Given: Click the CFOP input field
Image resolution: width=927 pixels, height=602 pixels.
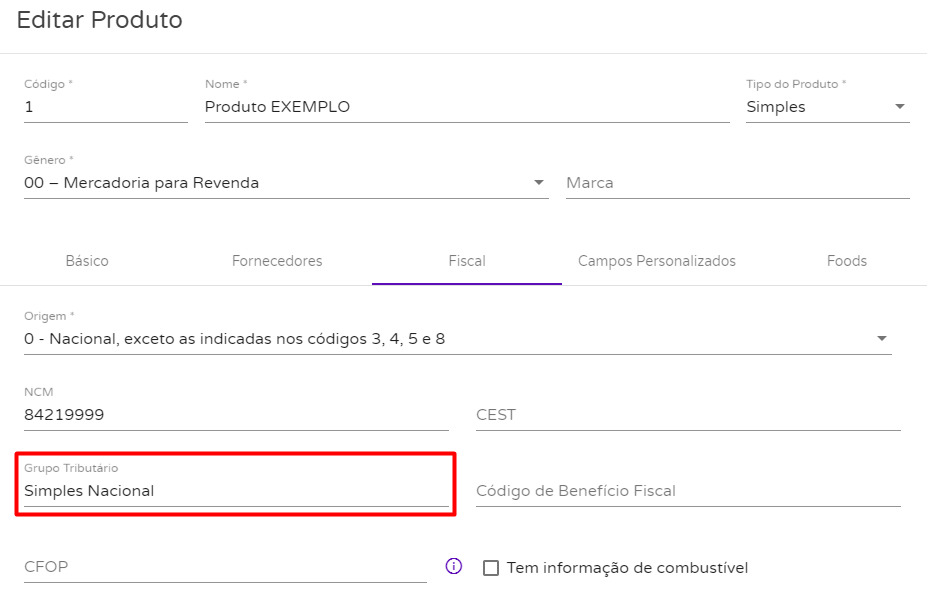Looking at the screenshot, I should (x=225, y=567).
